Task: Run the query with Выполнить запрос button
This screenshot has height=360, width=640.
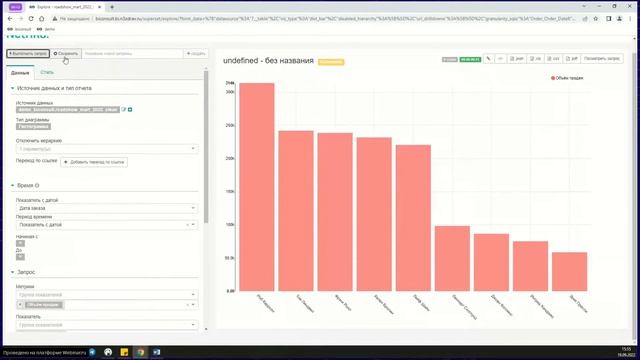Action: coord(28,53)
